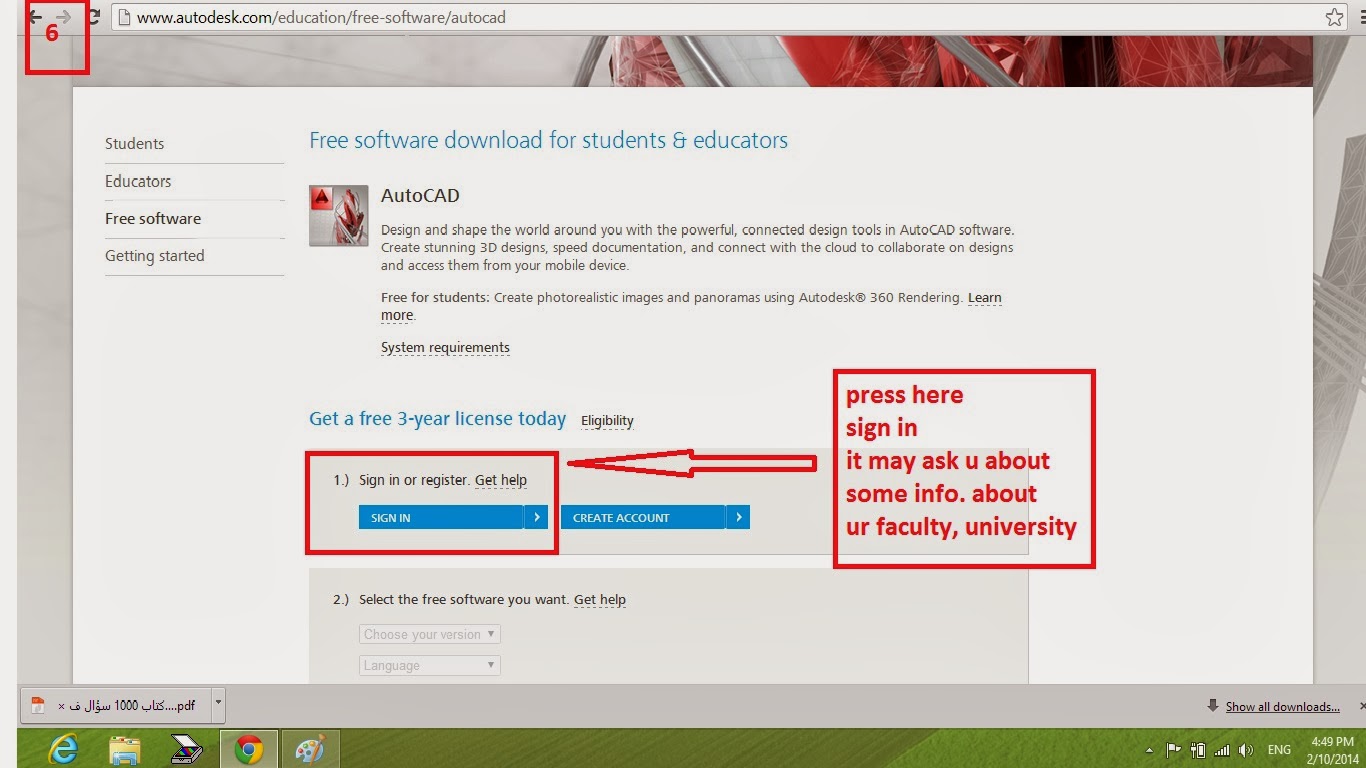Click arrow beside SIGN IN button
The image size is (1366, 768).
[536, 517]
